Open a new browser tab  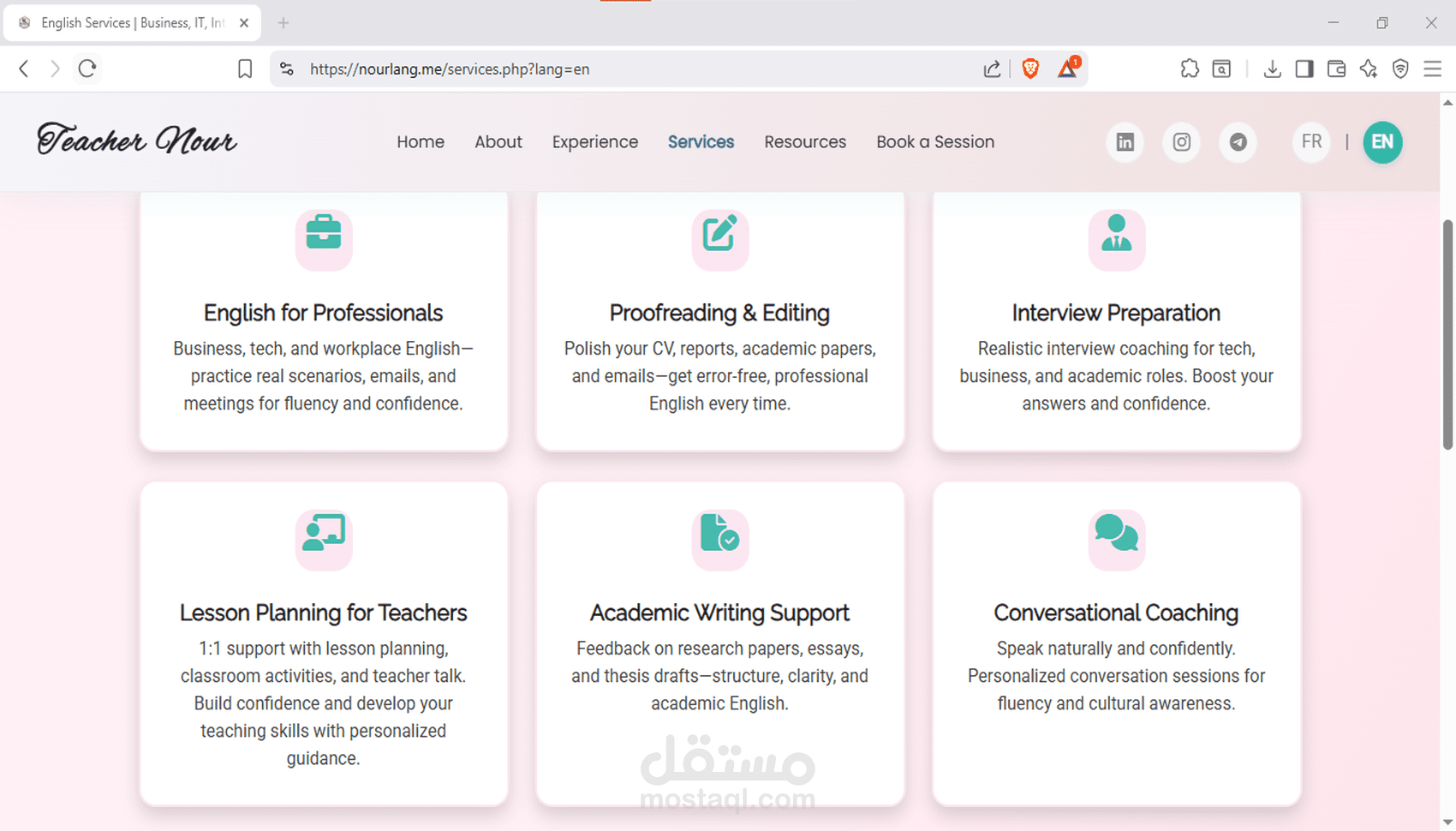coord(283,23)
